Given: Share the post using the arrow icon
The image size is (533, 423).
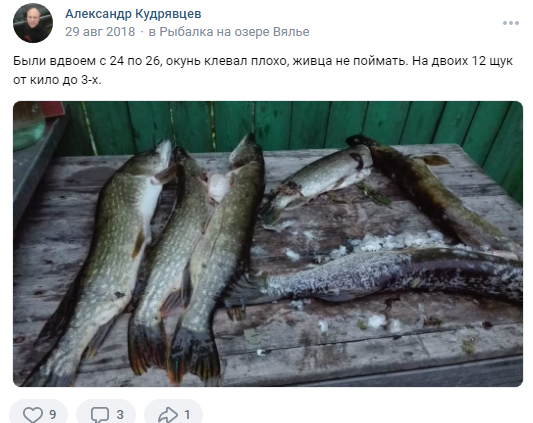Looking at the screenshot, I should coord(168,414).
